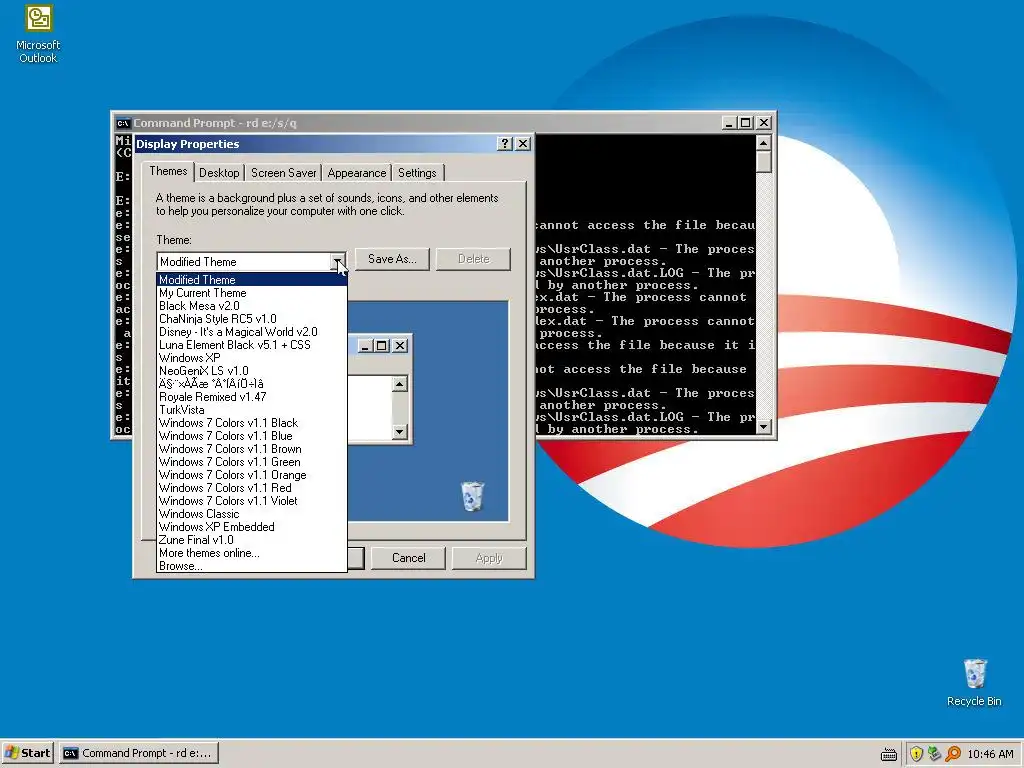Open the Microsoft Outlook desktop icon
Image resolution: width=1024 pixels, height=768 pixels.
(x=38, y=34)
